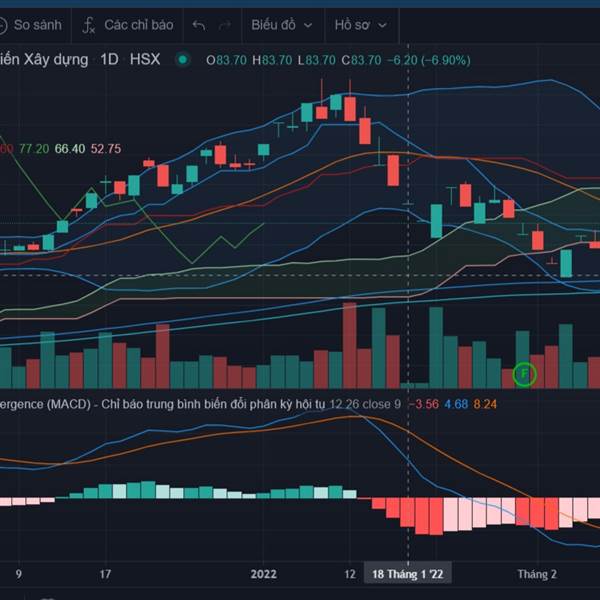Image resolution: width=600 pixels, height=600 pixels.
Task: Click the green F marker on volume
Action: [x=524, y=374]
